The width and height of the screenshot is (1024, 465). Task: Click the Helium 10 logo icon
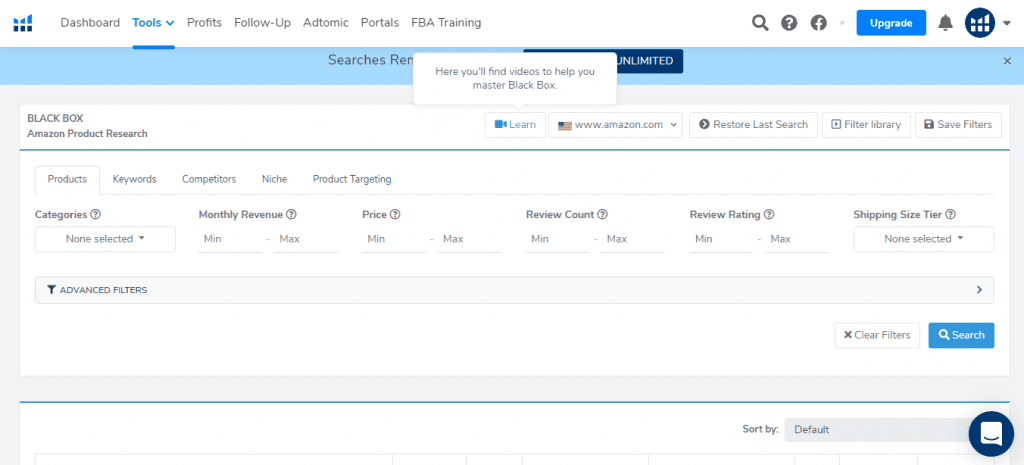point(23,24)
